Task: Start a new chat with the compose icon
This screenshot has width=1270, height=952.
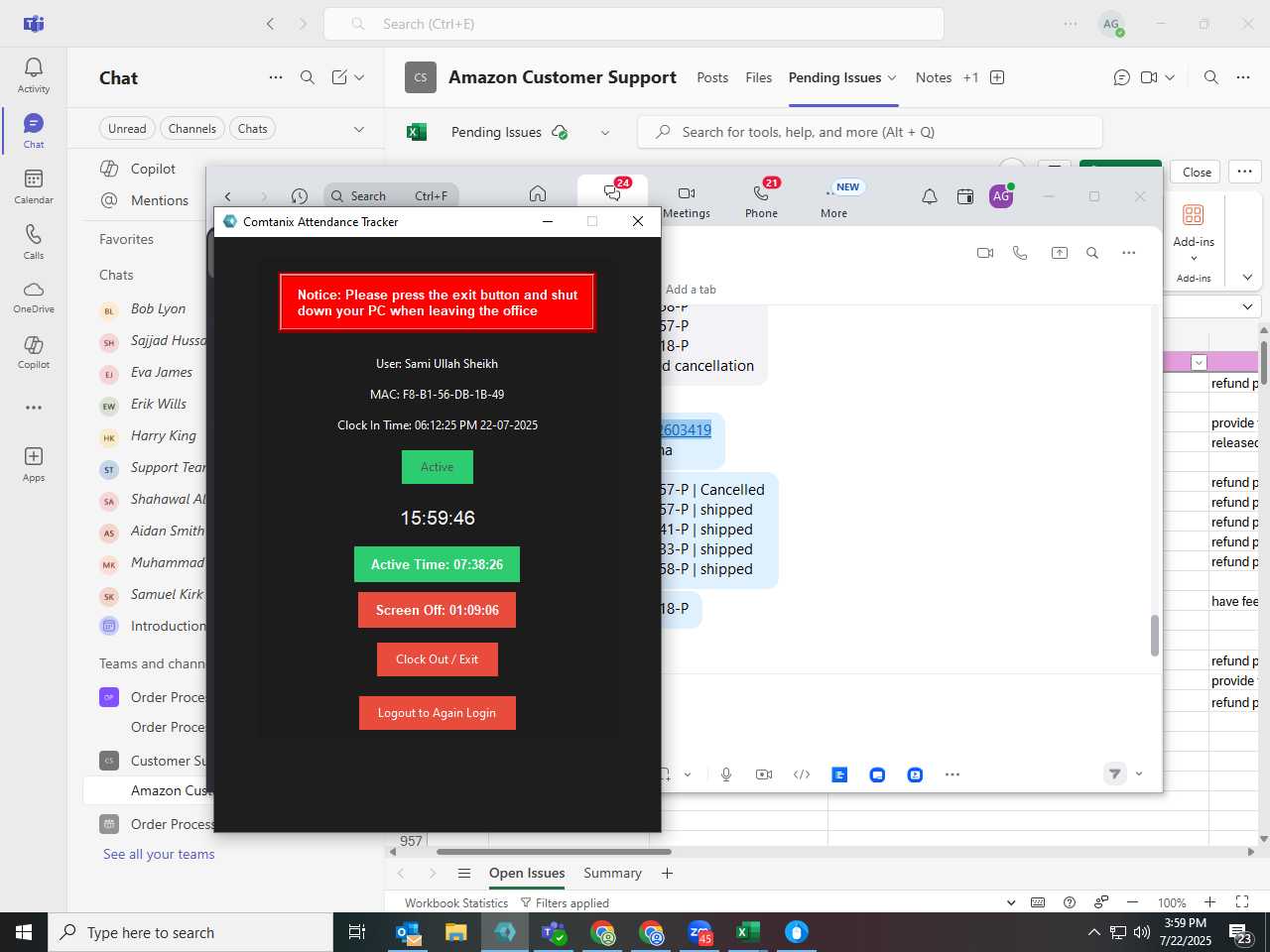Action: pyautogui.click(x=339, y=77)
